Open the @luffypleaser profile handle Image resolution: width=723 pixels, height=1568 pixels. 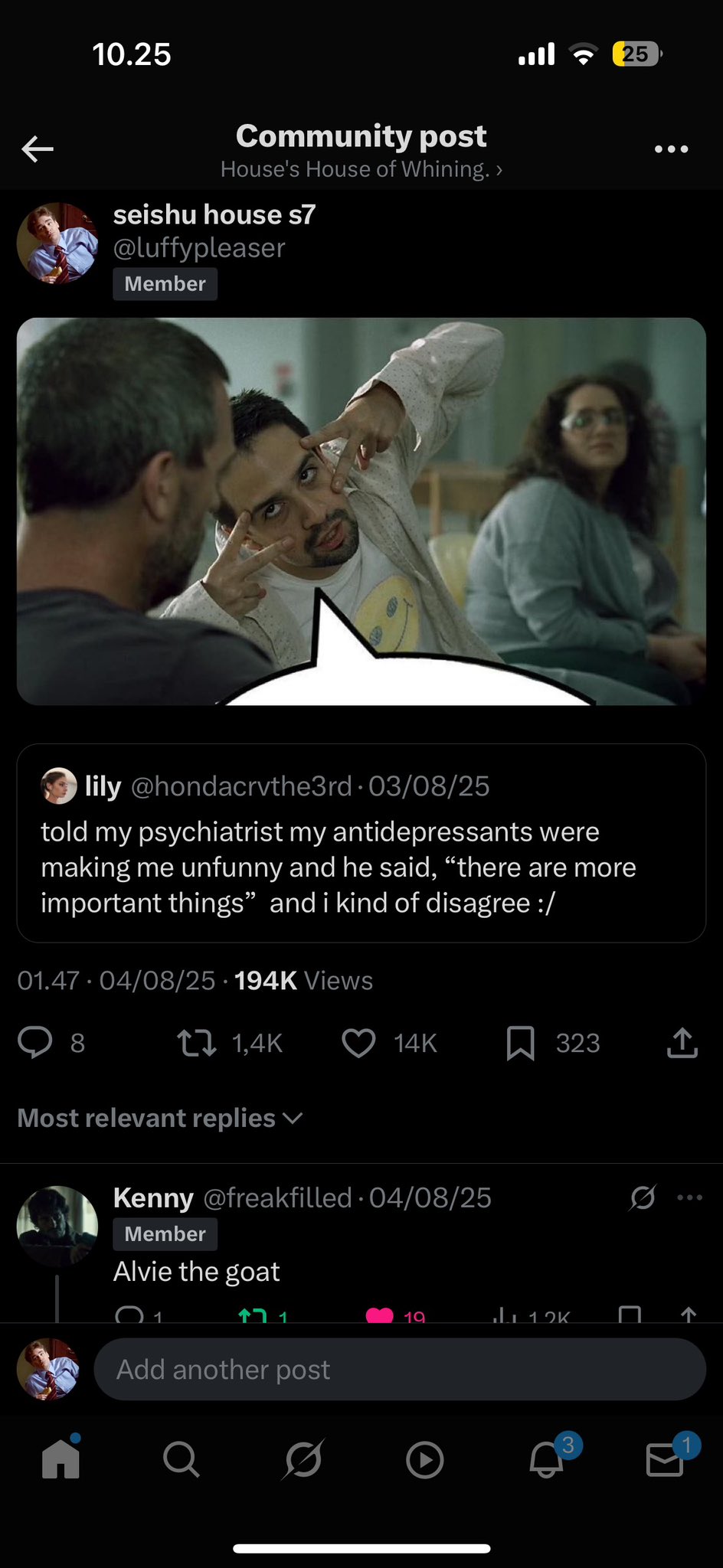(199, 248)
